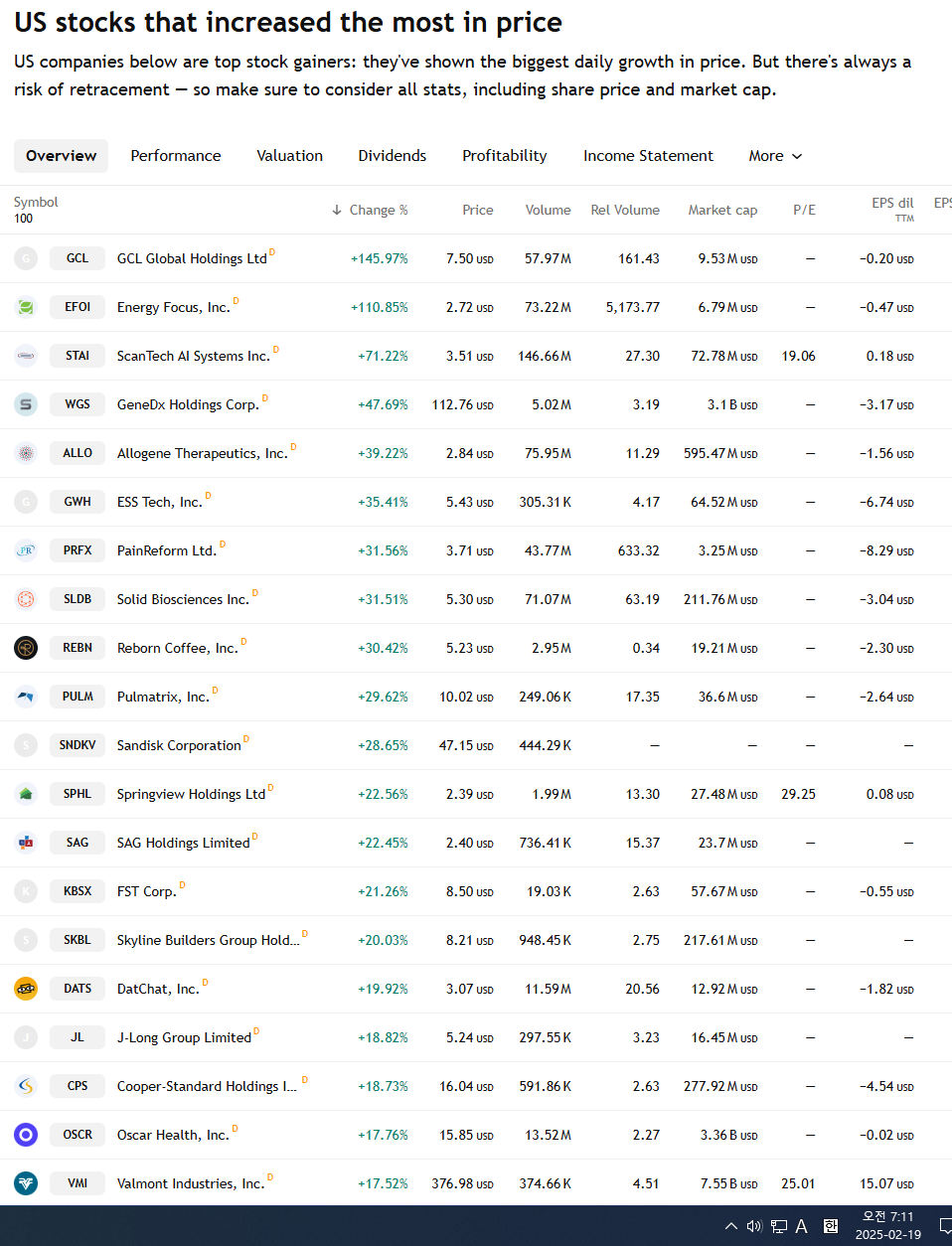The image size is (952, 1246).
Task: Click the Oscar Health logo icon
Action: pyautogui.click(x=26, y=1135)
